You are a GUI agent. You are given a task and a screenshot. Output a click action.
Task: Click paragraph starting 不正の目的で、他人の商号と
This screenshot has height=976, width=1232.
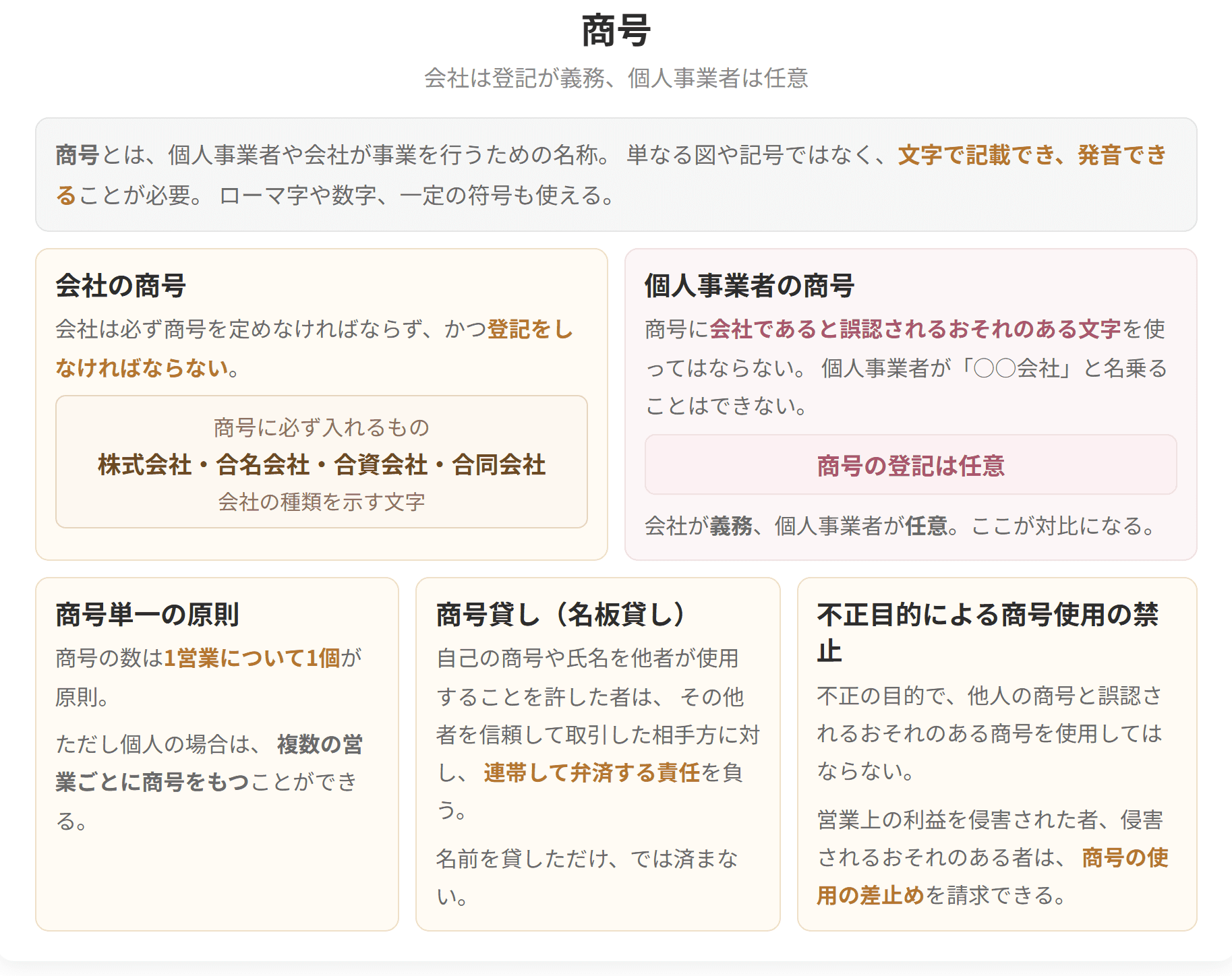click(990, 733)
